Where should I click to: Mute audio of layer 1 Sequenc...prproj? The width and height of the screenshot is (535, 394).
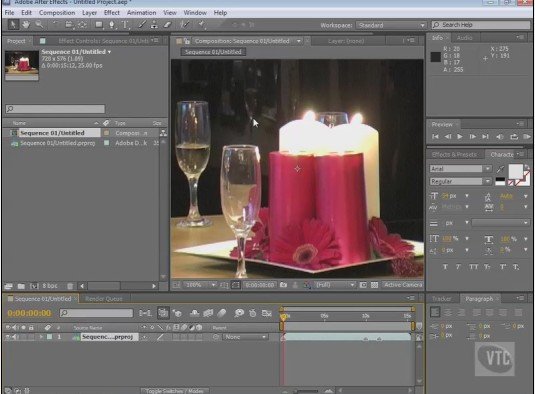click(15, 337)
